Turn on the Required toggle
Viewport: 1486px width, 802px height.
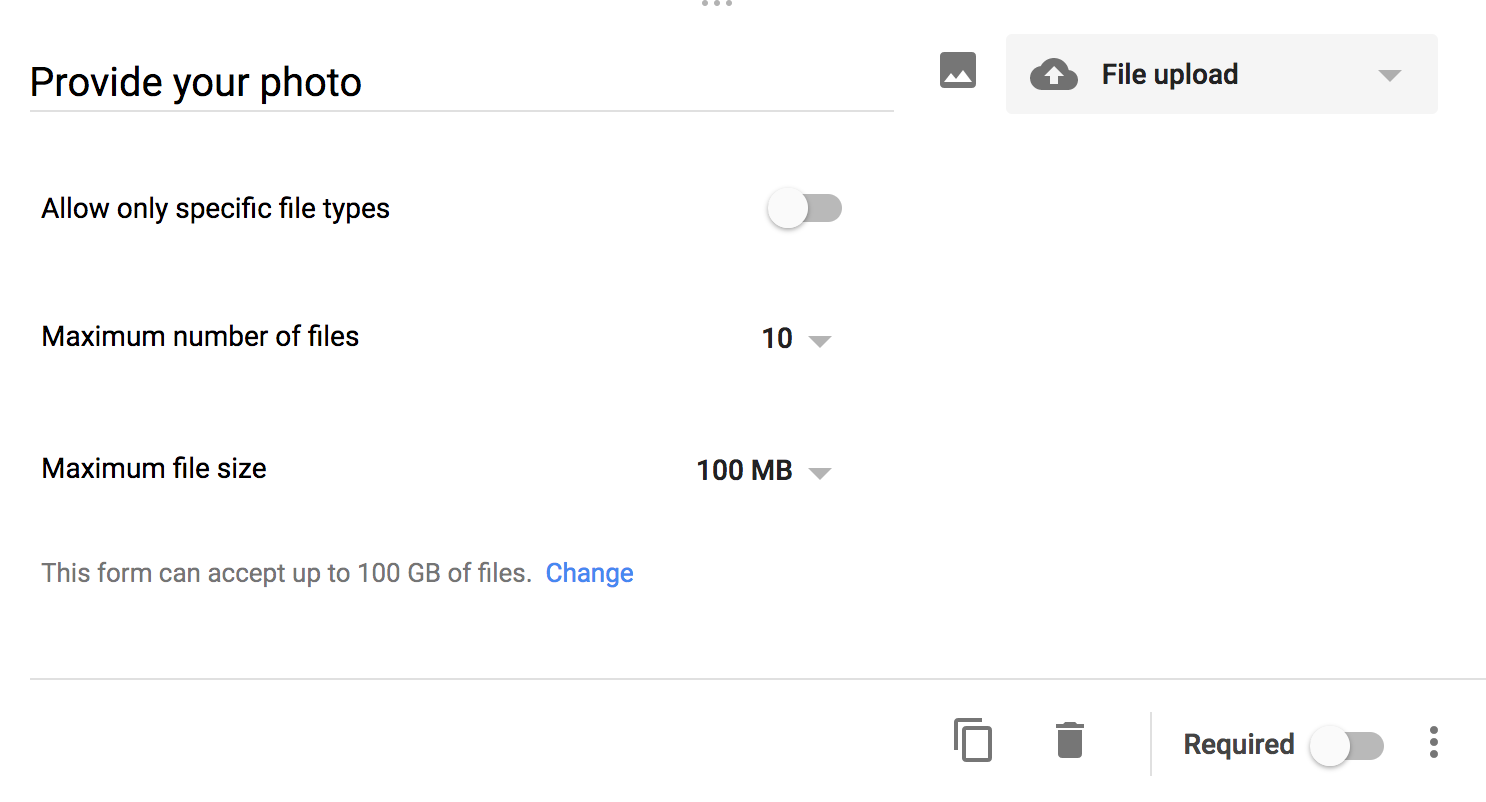click(1346, 745)
